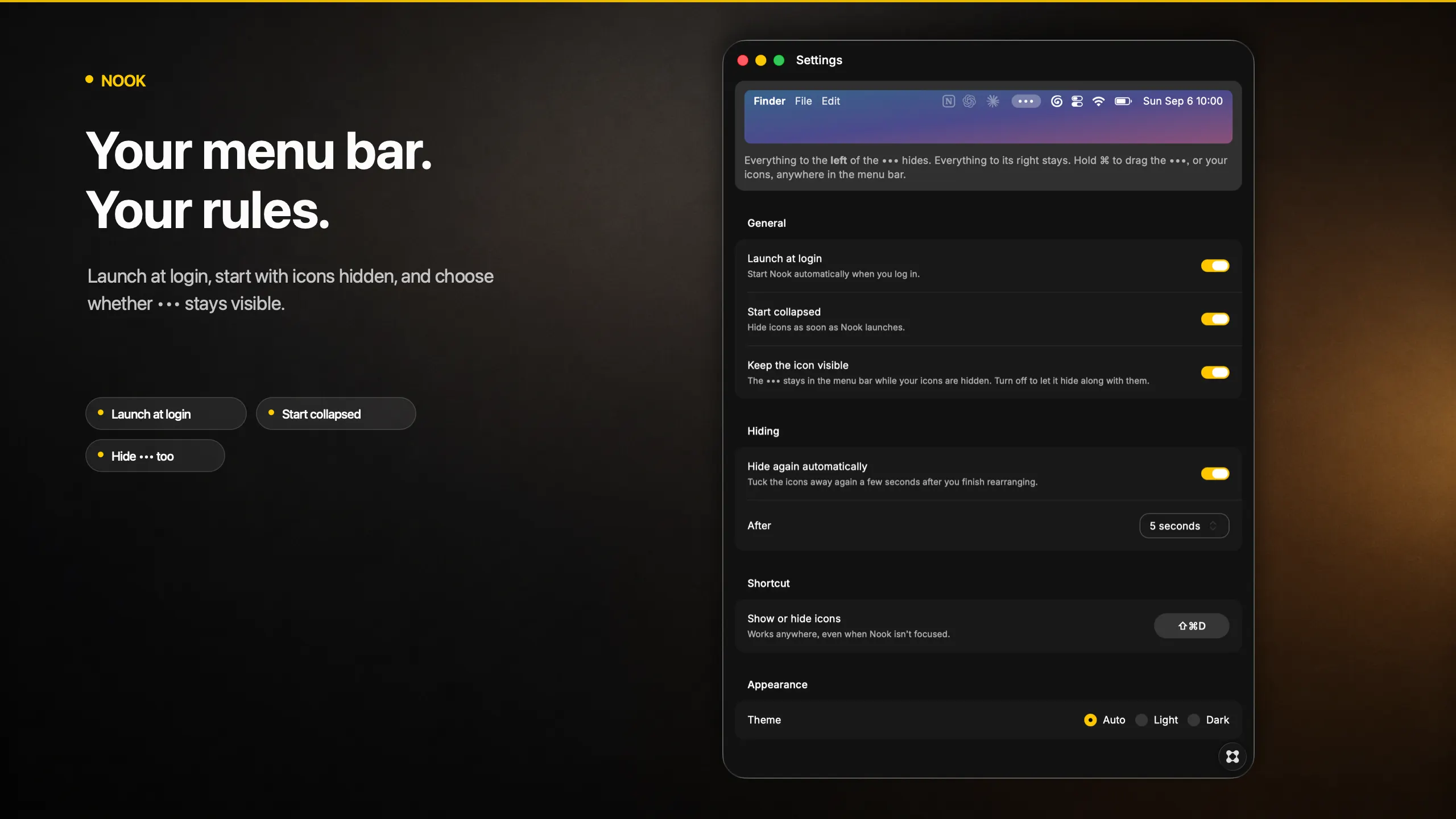Click the Wi-Fi icon in menu bar preview
Image resolution: width=1456 pixels, height=819 pixels.
1099,101
